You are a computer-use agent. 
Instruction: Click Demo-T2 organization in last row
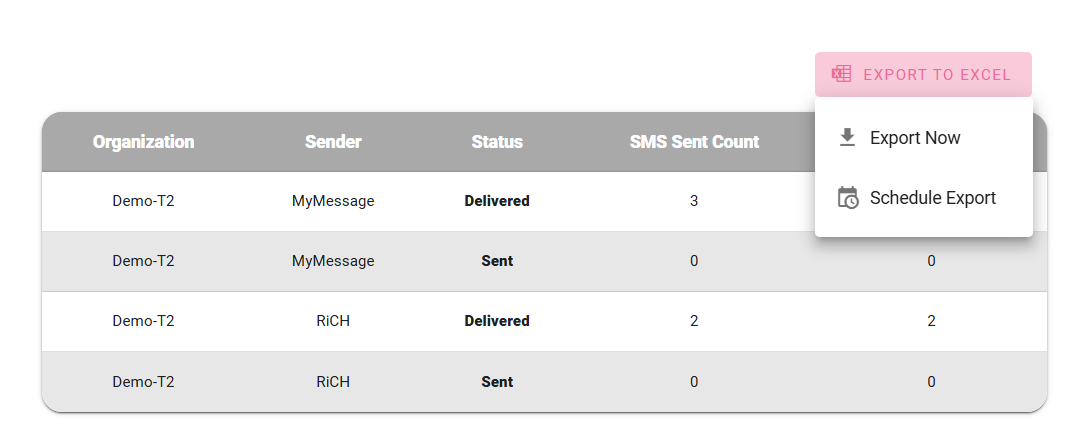click(144, 382)
